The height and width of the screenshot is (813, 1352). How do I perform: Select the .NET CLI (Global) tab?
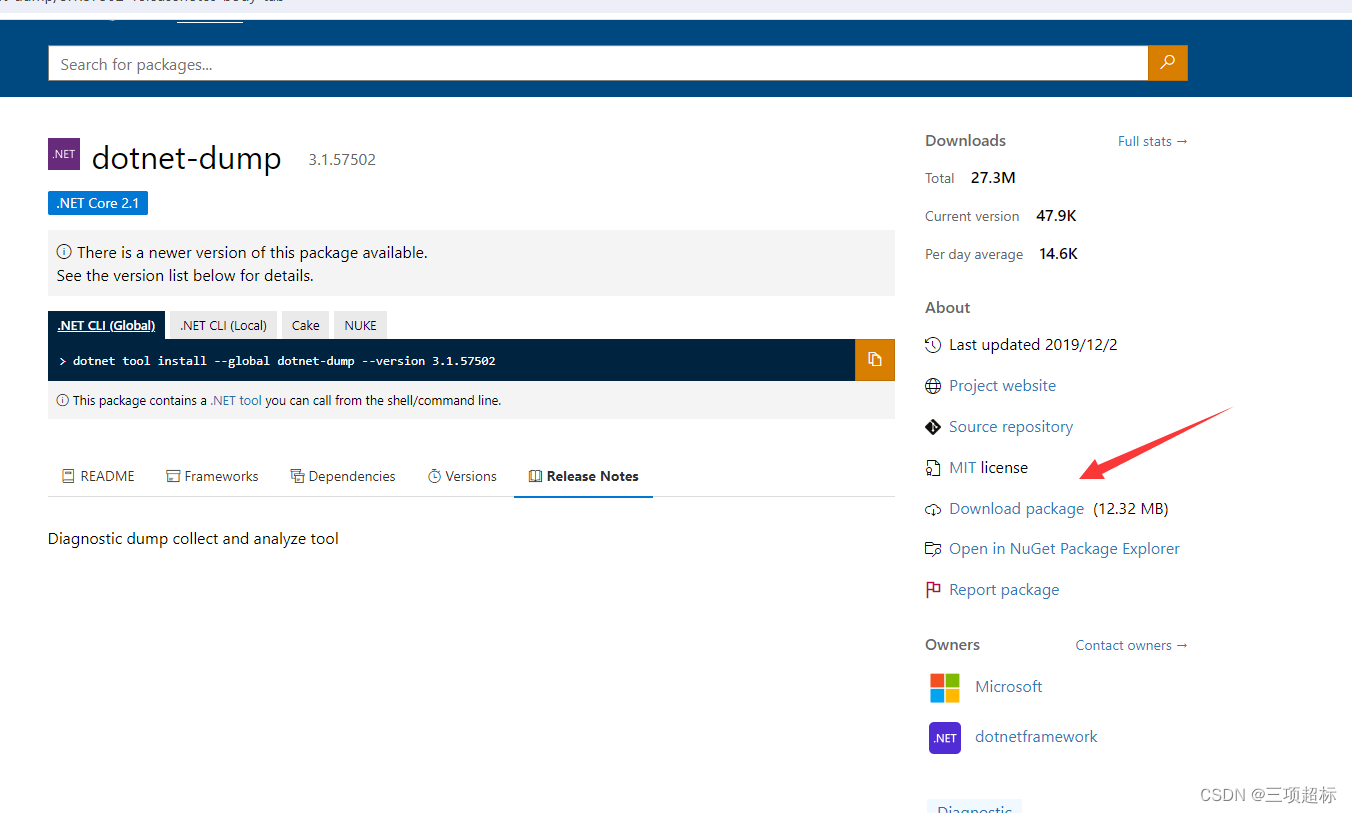[x=106, y=325]
